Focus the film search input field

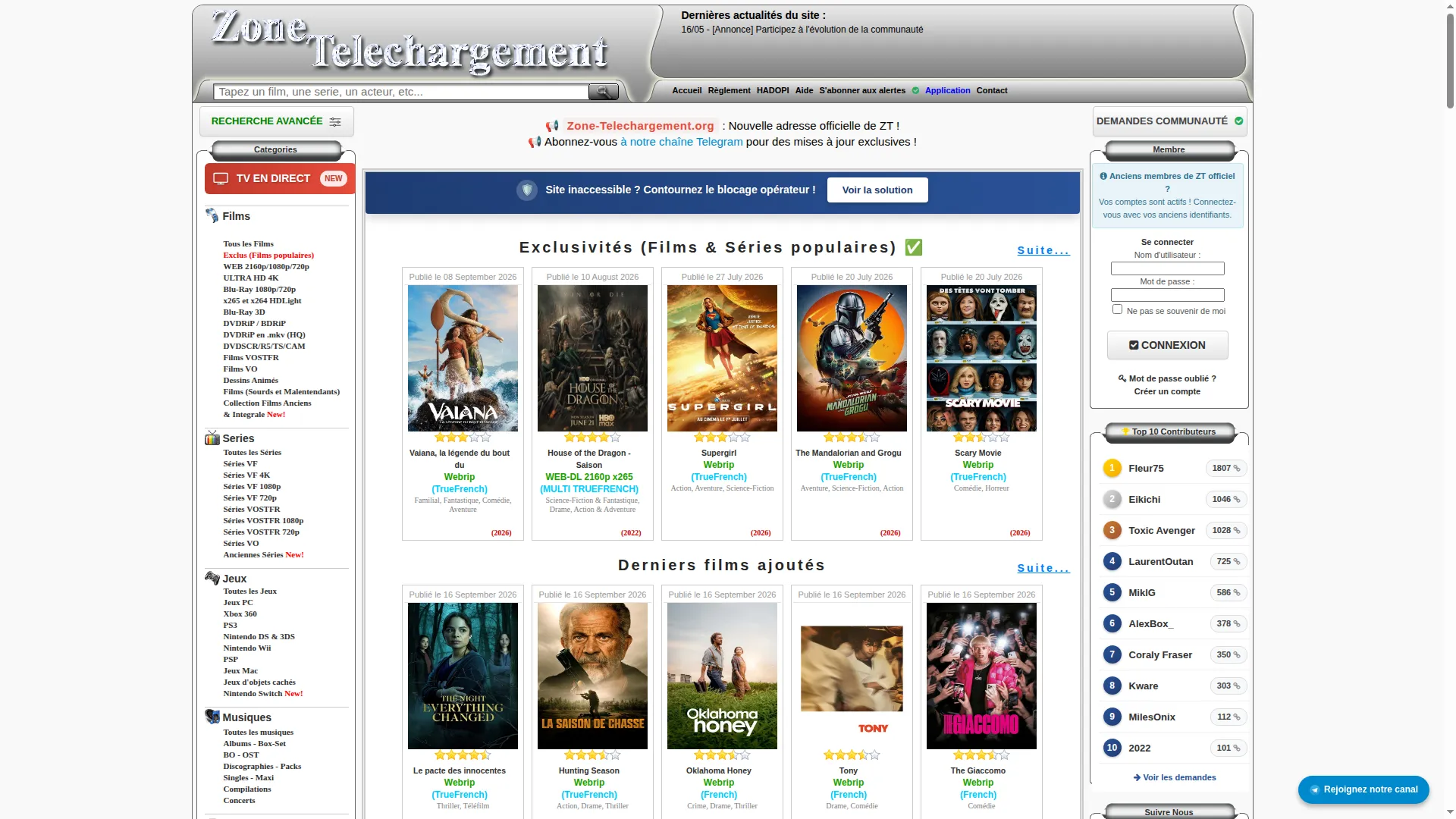[401, 92]
